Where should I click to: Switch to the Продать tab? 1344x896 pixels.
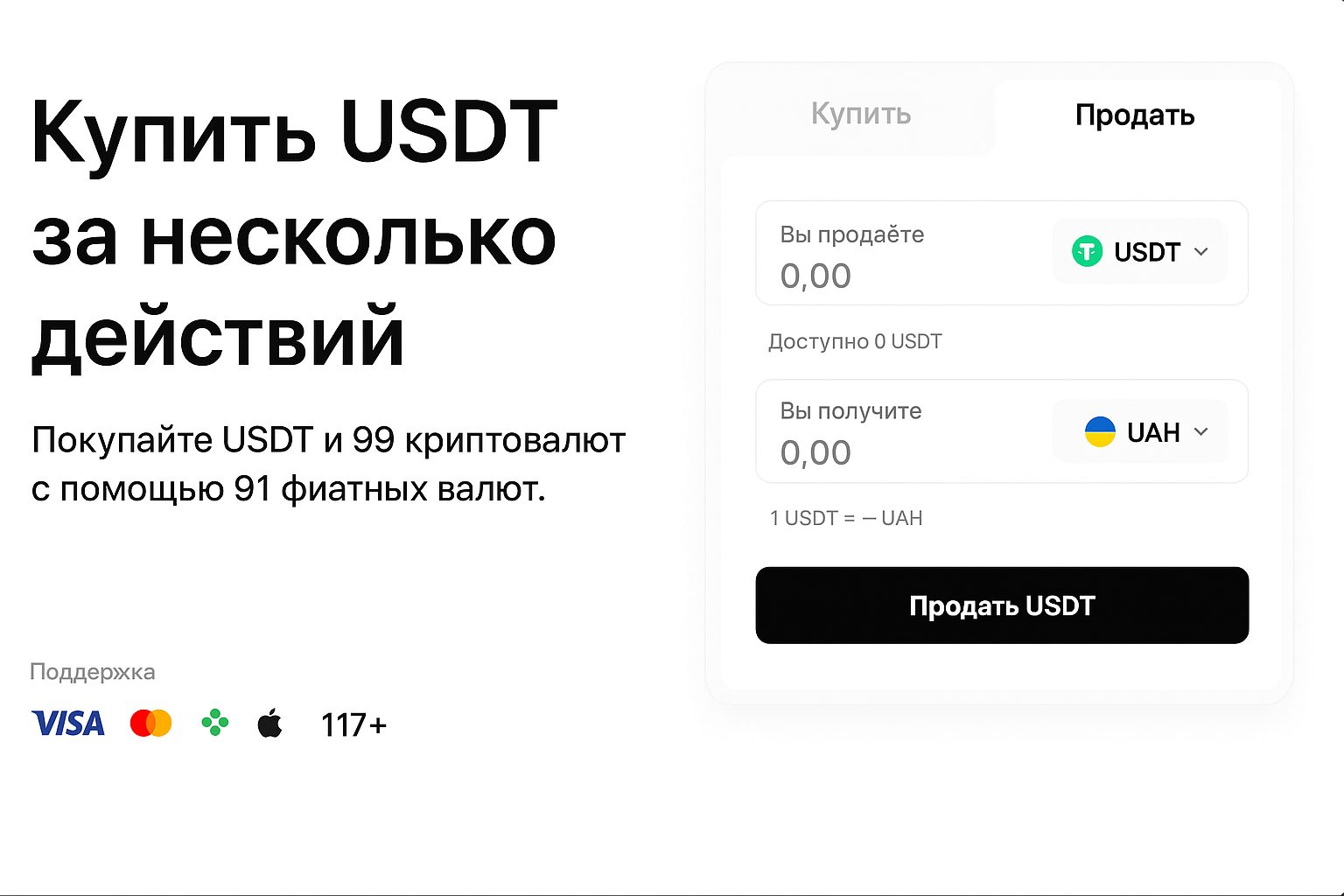[x=1135, y=114]
